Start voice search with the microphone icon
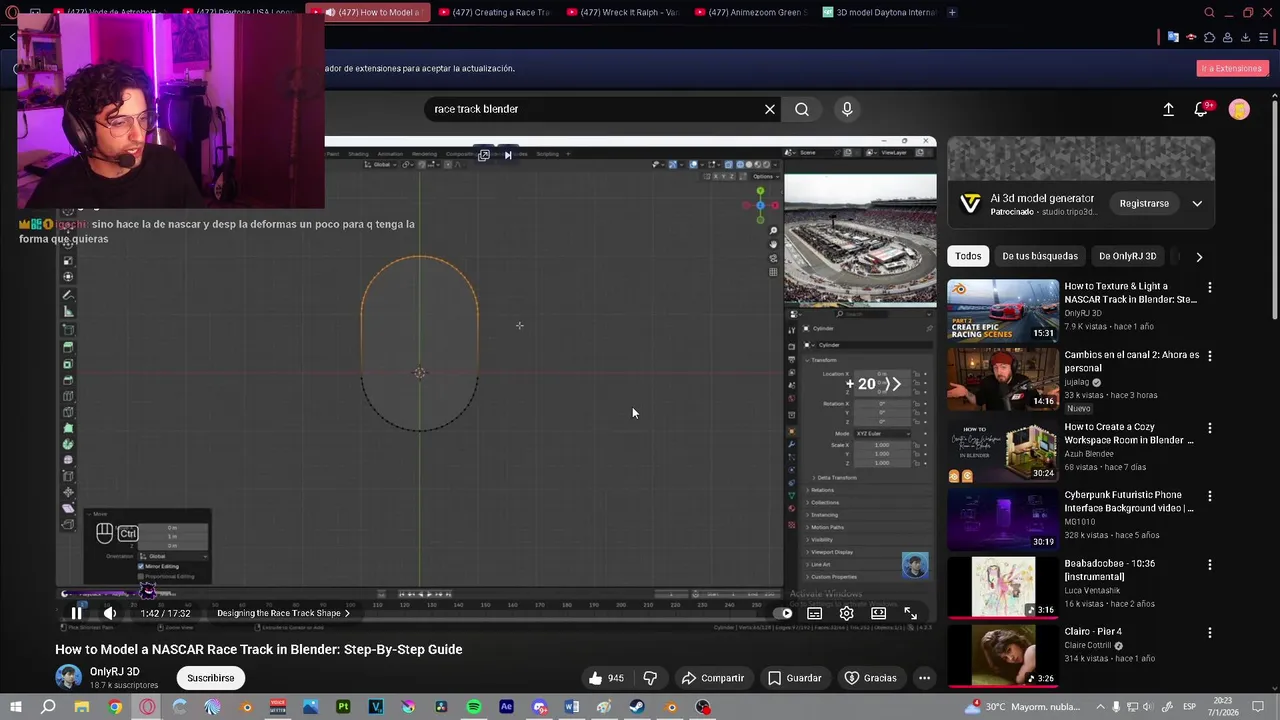This screenshot has width=1280, height=720. [847, 109]
